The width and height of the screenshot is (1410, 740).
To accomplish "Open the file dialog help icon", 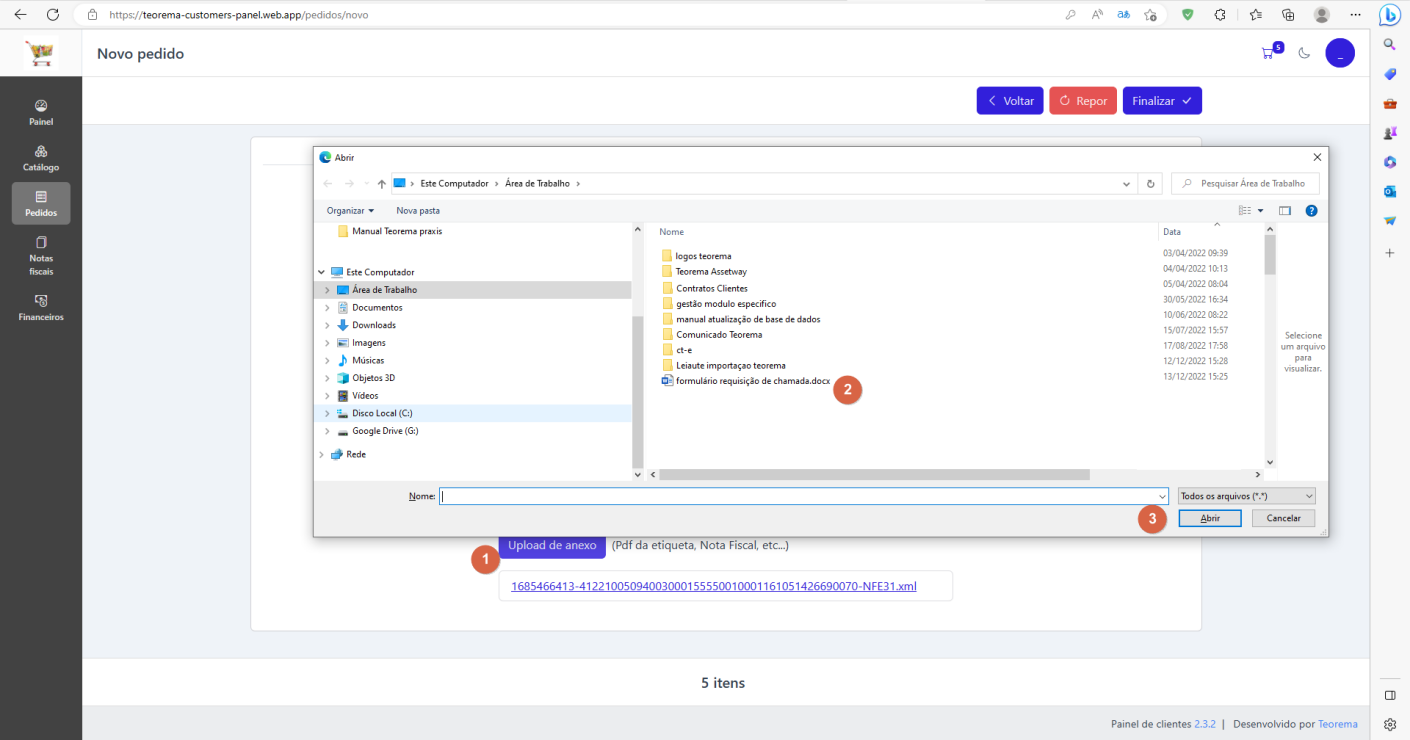I will tap(1311, 211).
